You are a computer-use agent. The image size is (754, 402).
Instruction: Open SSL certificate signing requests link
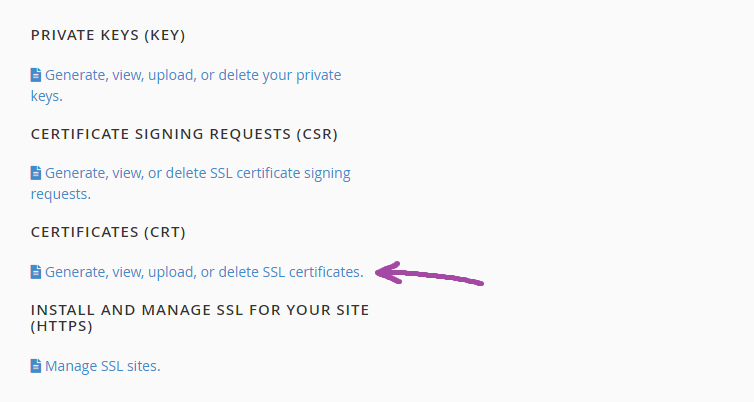197,173
